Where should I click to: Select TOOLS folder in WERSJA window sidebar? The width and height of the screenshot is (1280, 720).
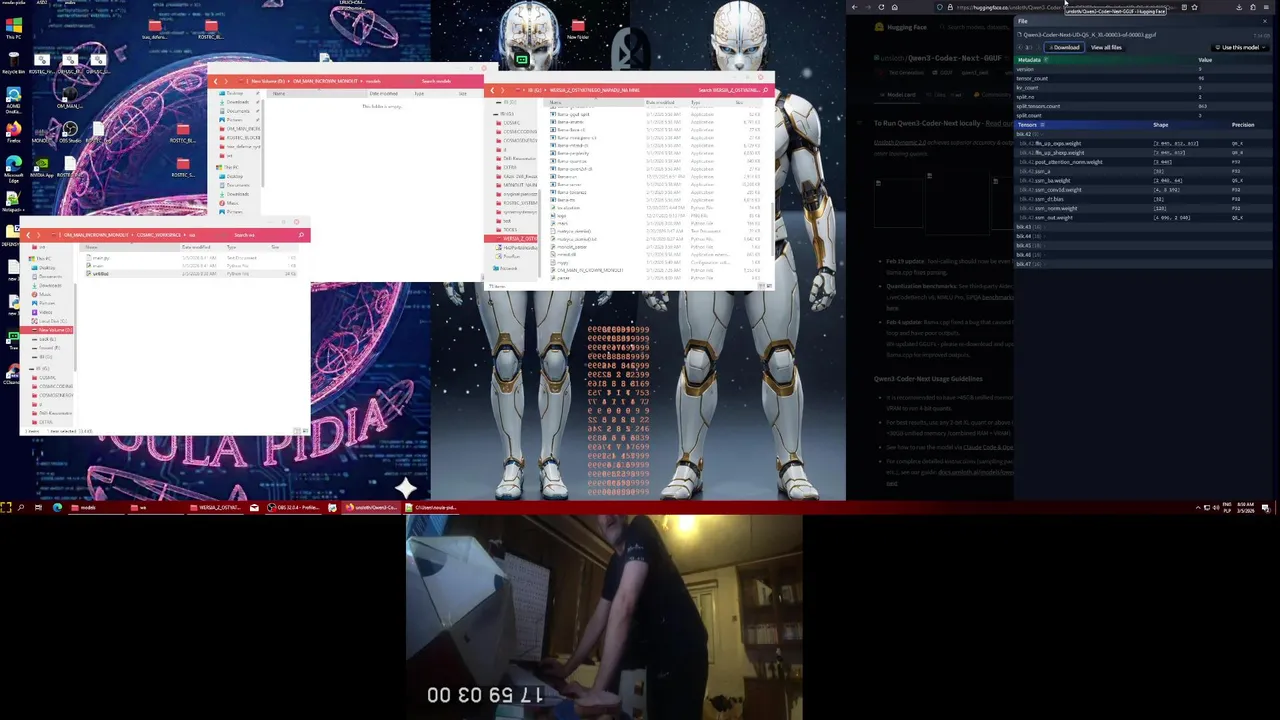tap(508, 230)
